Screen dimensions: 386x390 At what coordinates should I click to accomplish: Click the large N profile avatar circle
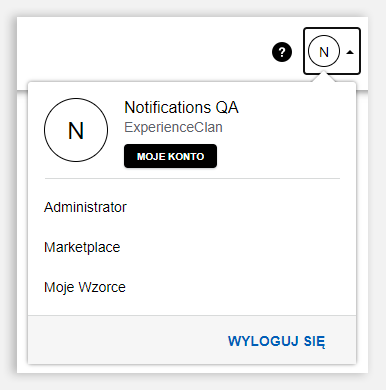coord(76,130)
